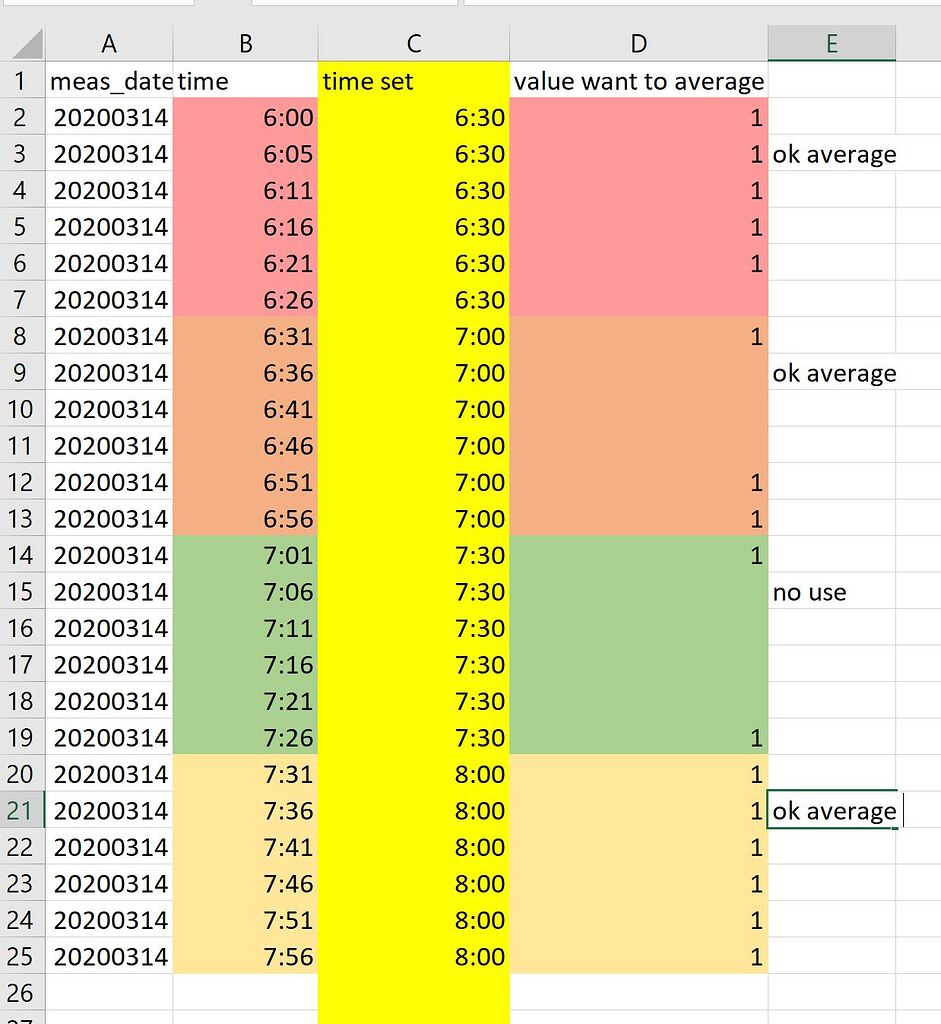Select the time cell 7:56
The width and height of the screenshot is (941, 1024).
(x=246, y=956)
